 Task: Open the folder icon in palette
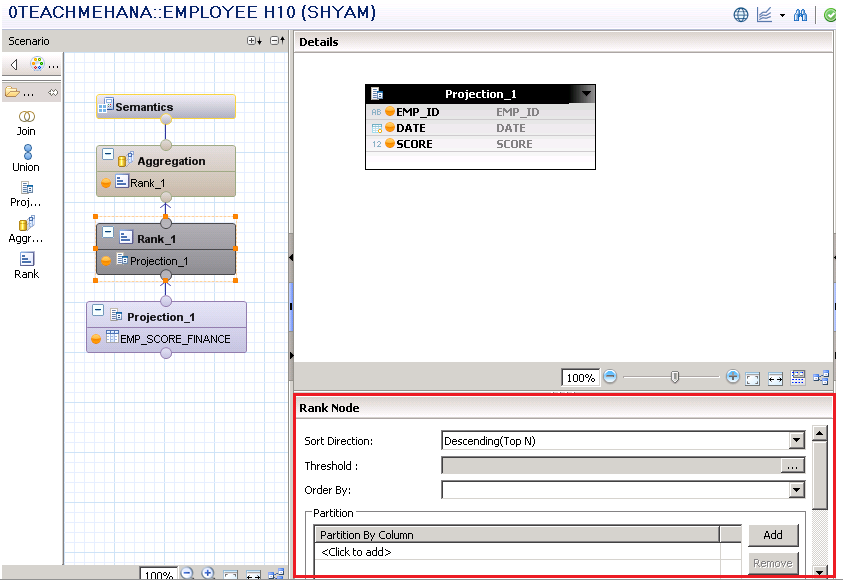(x=12, y=92)
